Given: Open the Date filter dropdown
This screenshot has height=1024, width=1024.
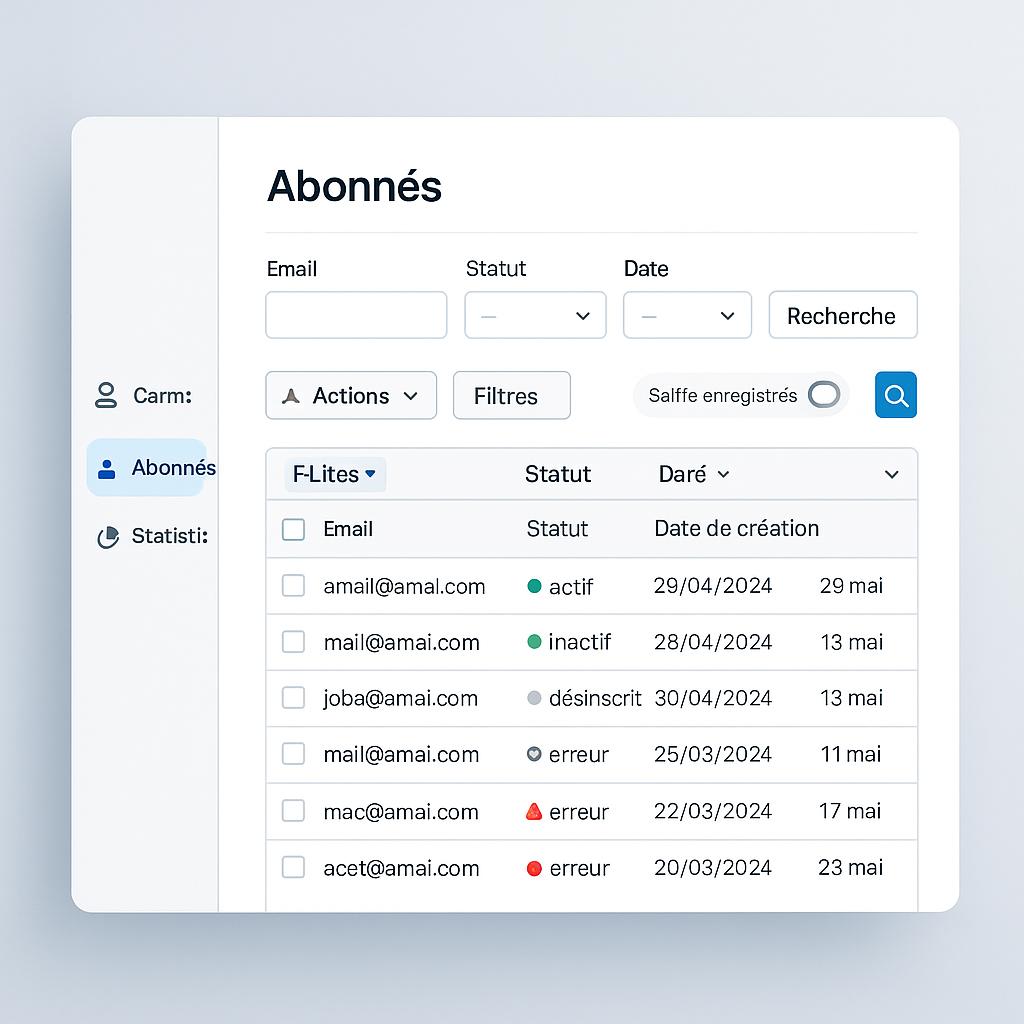Looking at the screenshot, I should pos(687,315).
